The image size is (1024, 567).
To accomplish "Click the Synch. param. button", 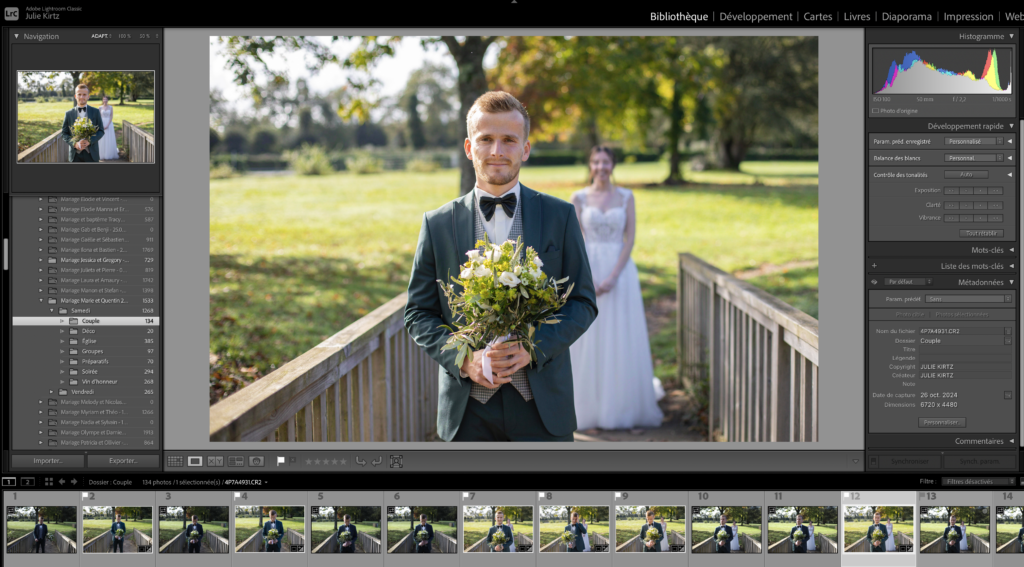I will tap(979, 461).
